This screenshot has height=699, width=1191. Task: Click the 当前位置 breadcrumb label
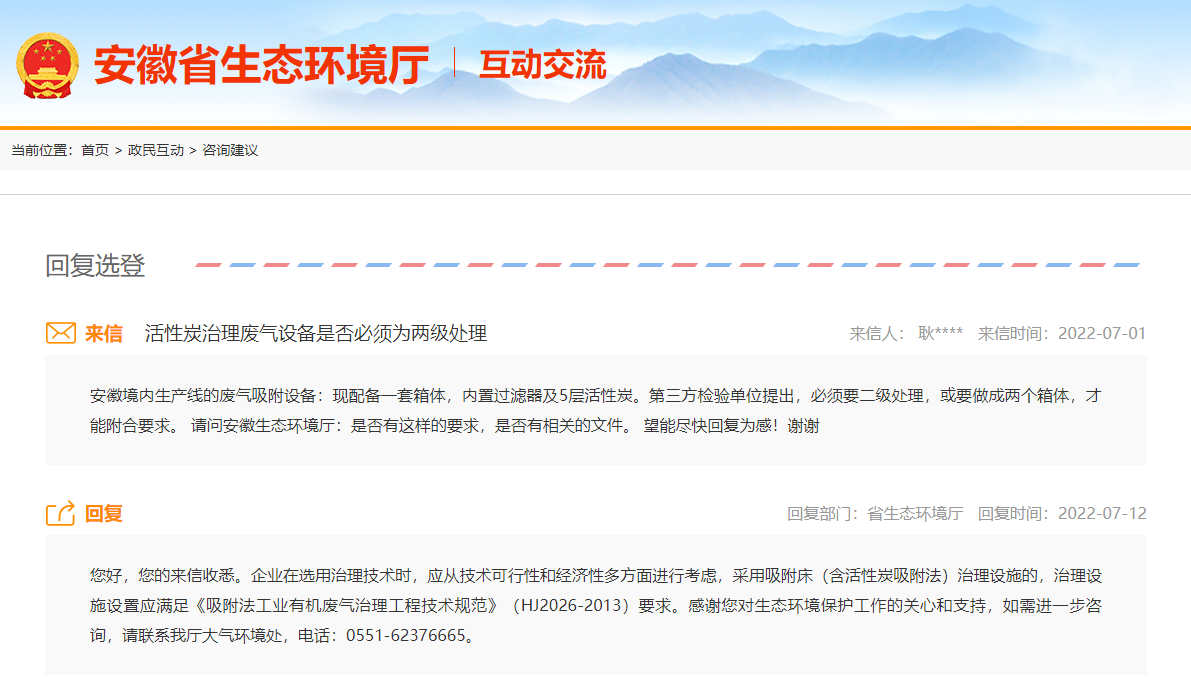pos(42,150)
